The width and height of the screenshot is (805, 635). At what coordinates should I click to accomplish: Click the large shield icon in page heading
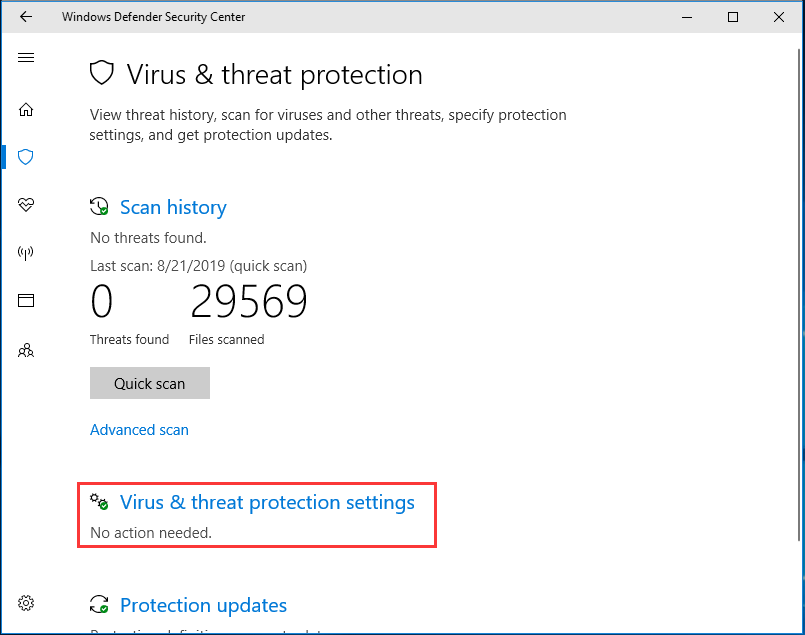(x=102, y=74)
